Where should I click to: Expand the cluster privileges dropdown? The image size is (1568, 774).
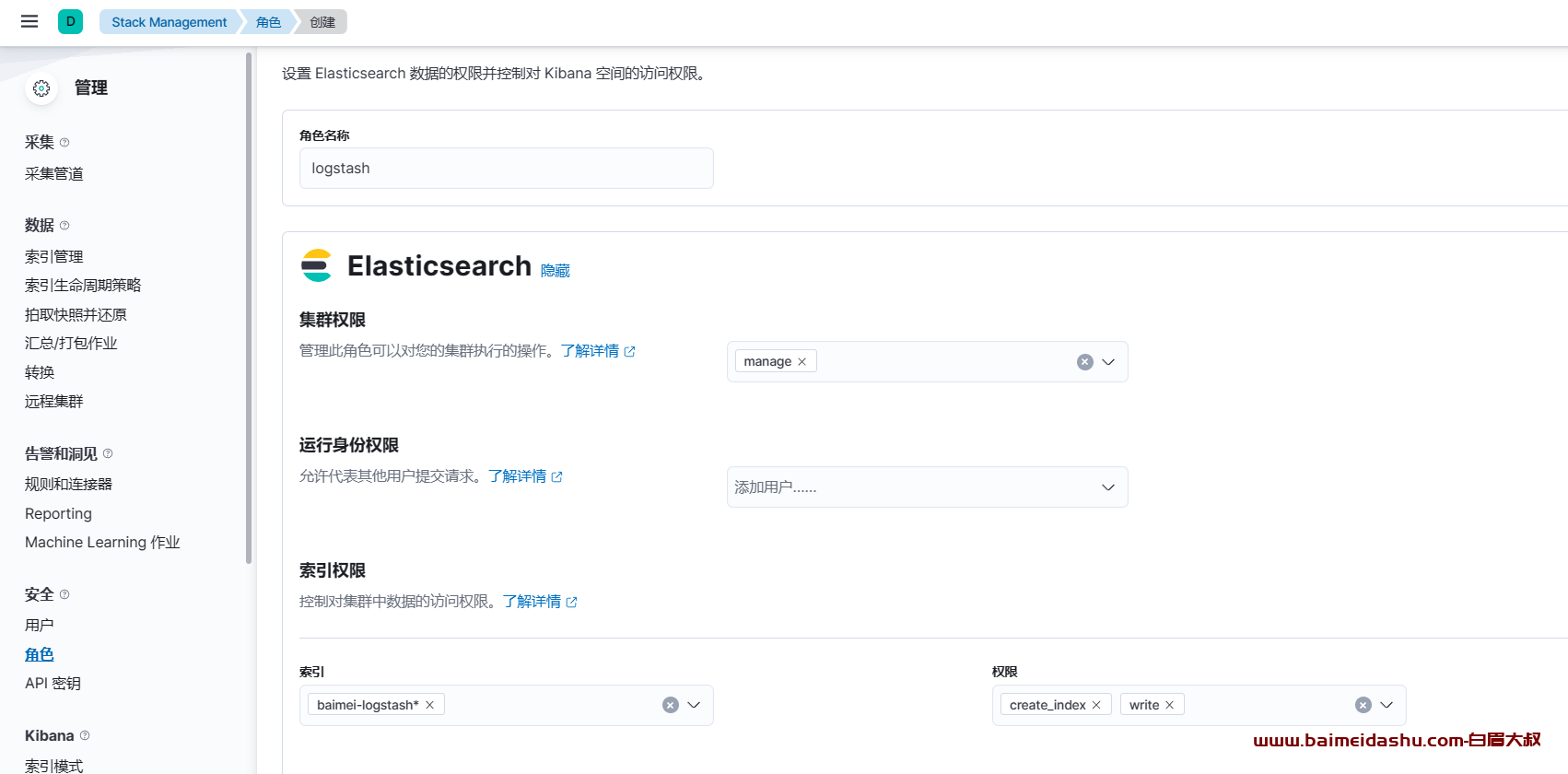coord(1108,362)
